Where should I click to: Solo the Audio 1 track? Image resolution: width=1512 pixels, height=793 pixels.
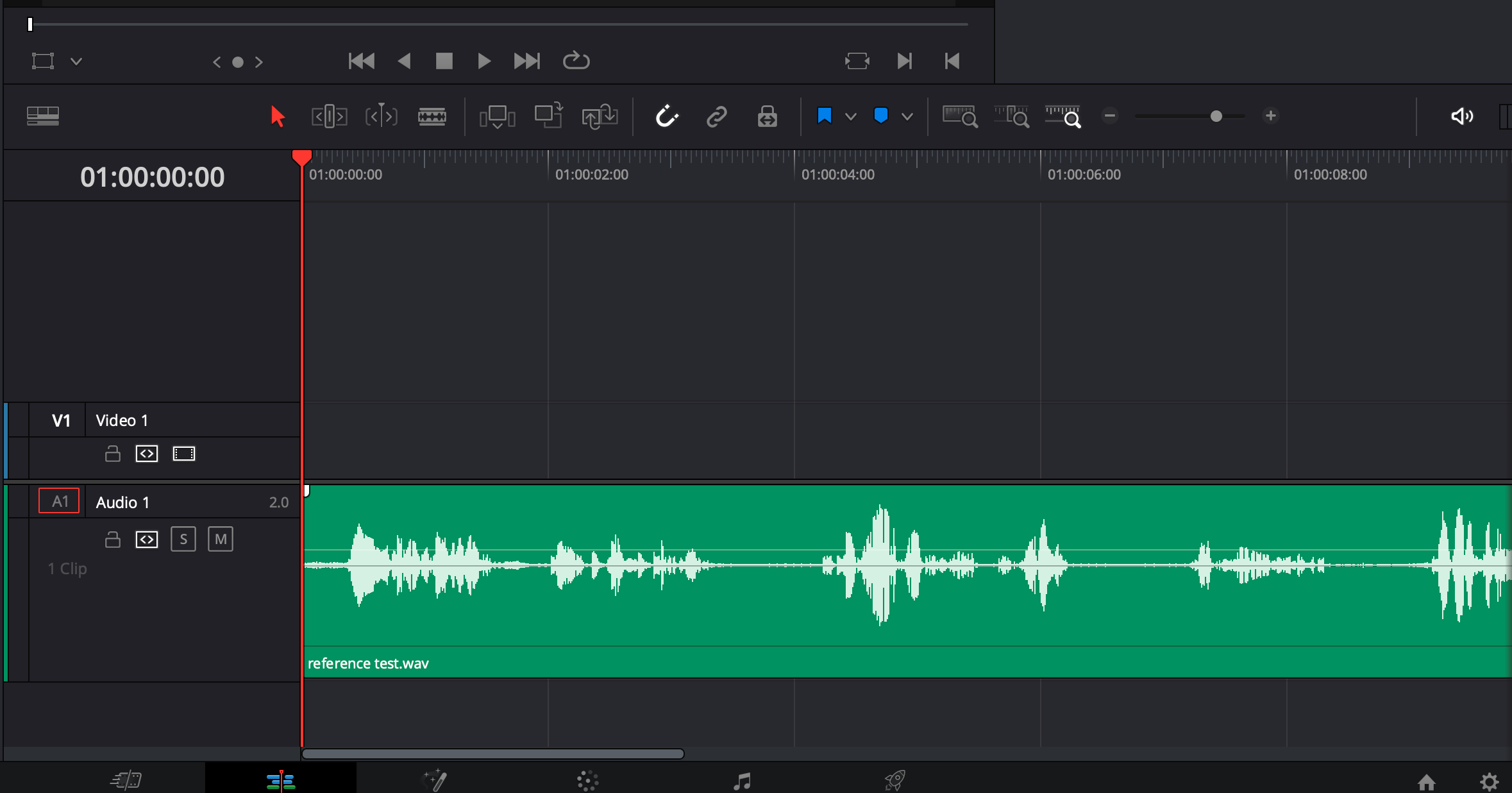tap(183, 539)
